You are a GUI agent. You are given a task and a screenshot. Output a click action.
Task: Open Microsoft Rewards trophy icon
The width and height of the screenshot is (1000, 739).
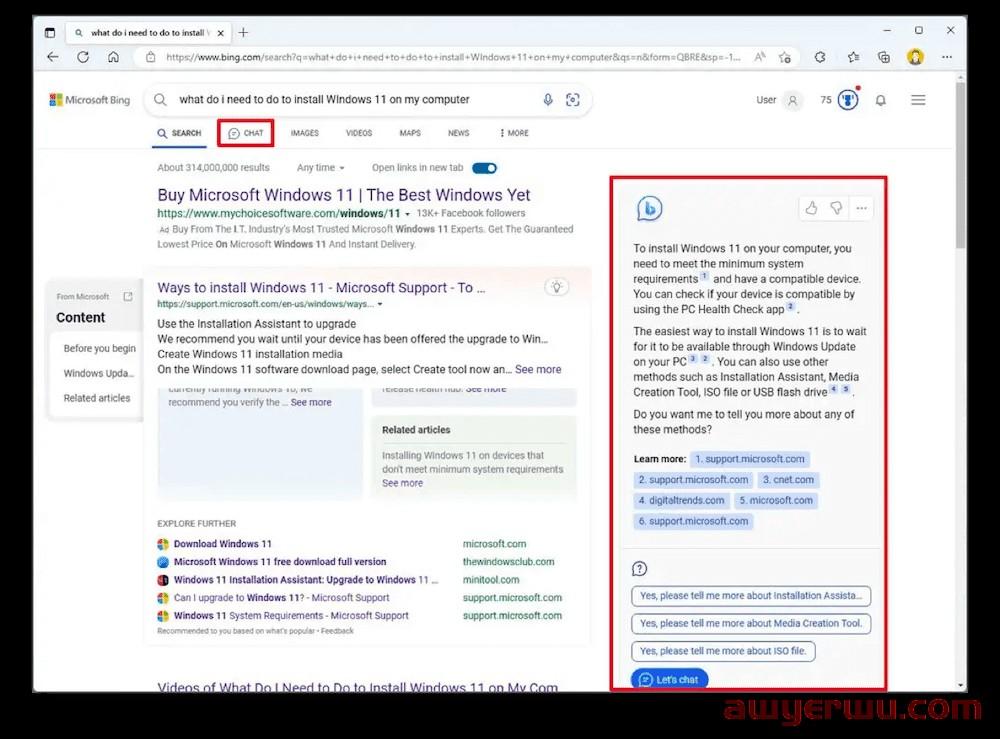(848, 99)
